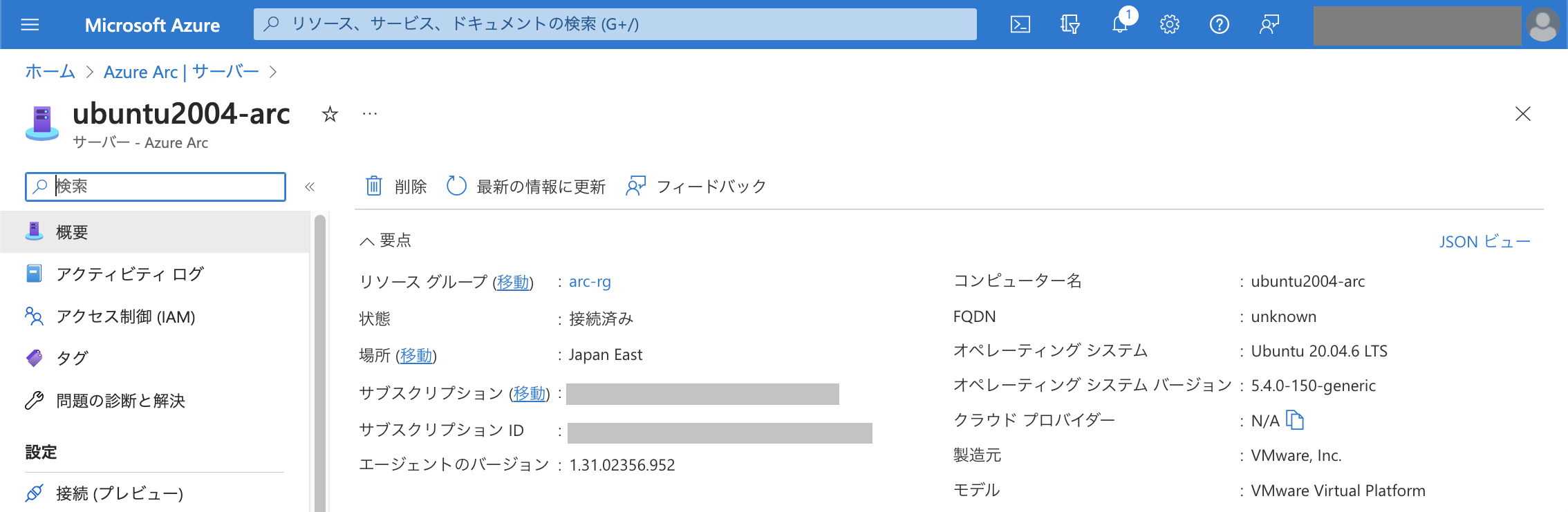Click the sidebar vertical scrollbar
Image resolution: width=1568 pixels, height=512 pixels.
(x=319, y=364)
